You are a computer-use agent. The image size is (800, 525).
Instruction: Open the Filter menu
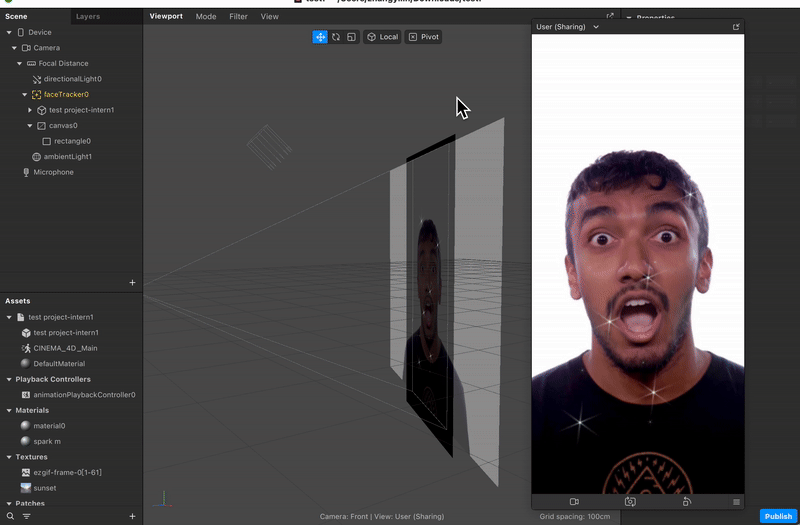(x=238, y=16)
